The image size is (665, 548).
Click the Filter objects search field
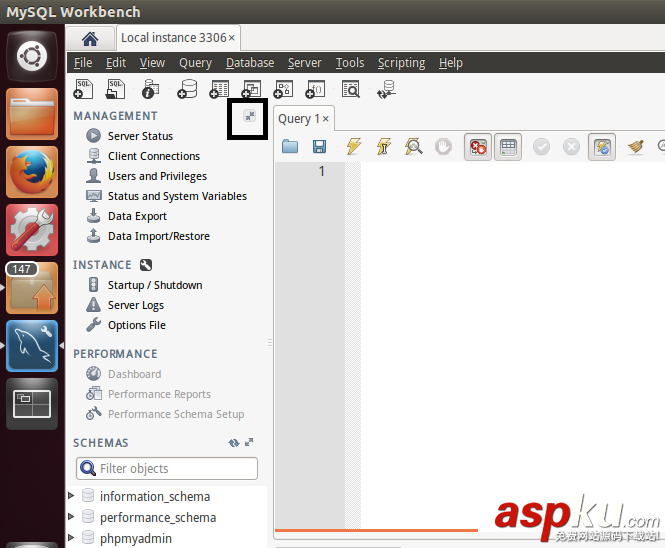point(167,468)
